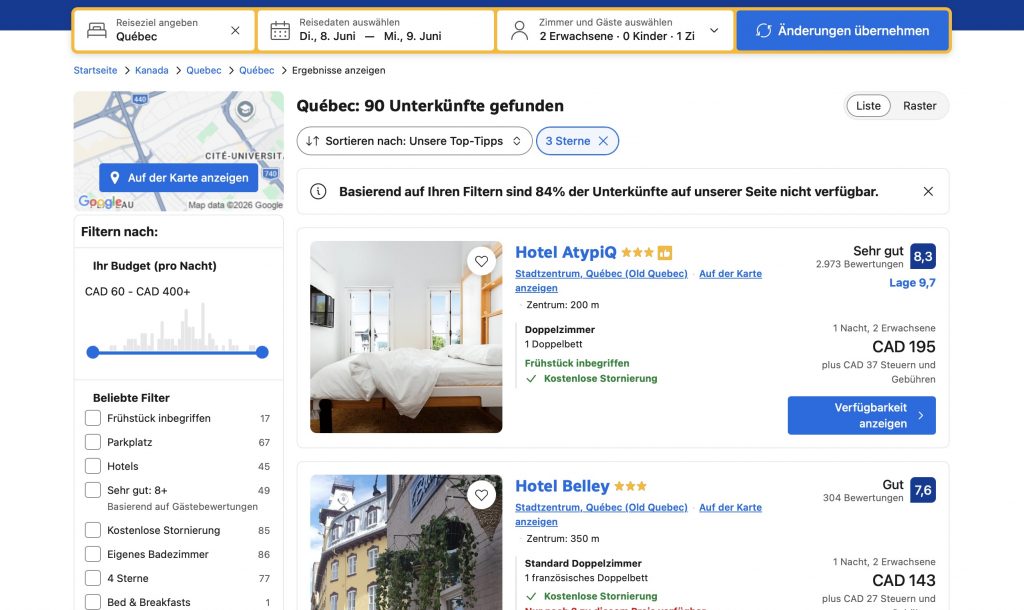Click Hotel AtypiQ room photo
Screen dimensions: 1024x610
point(406,337)
